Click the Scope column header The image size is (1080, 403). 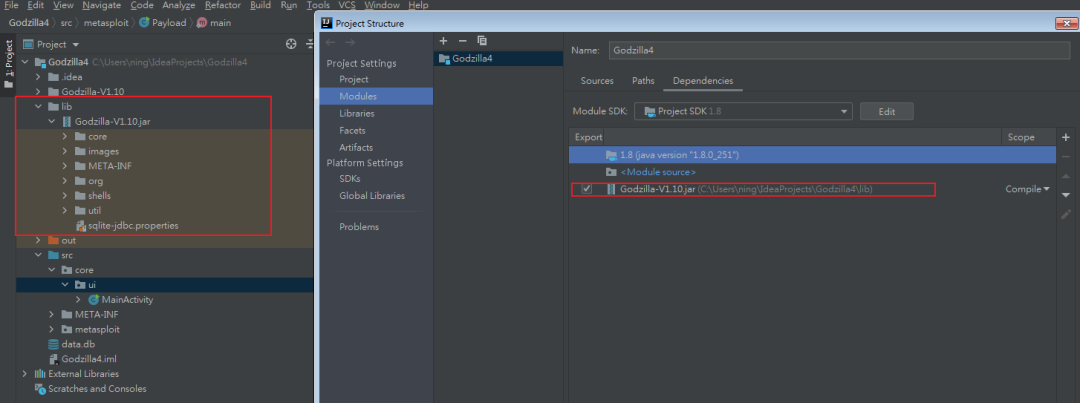coord(1020,137)
